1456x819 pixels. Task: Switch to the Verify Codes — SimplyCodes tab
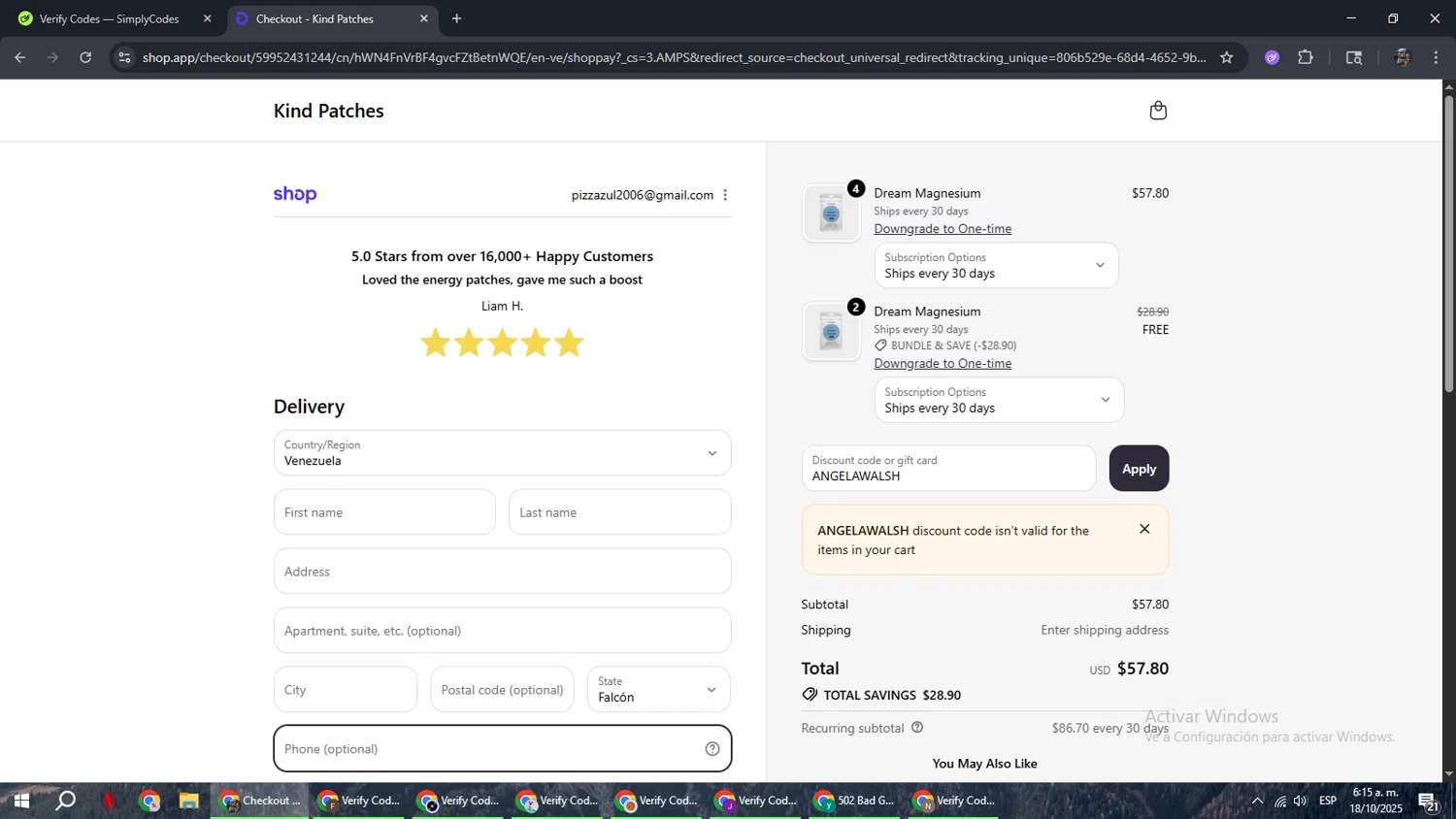pos(114,18)
